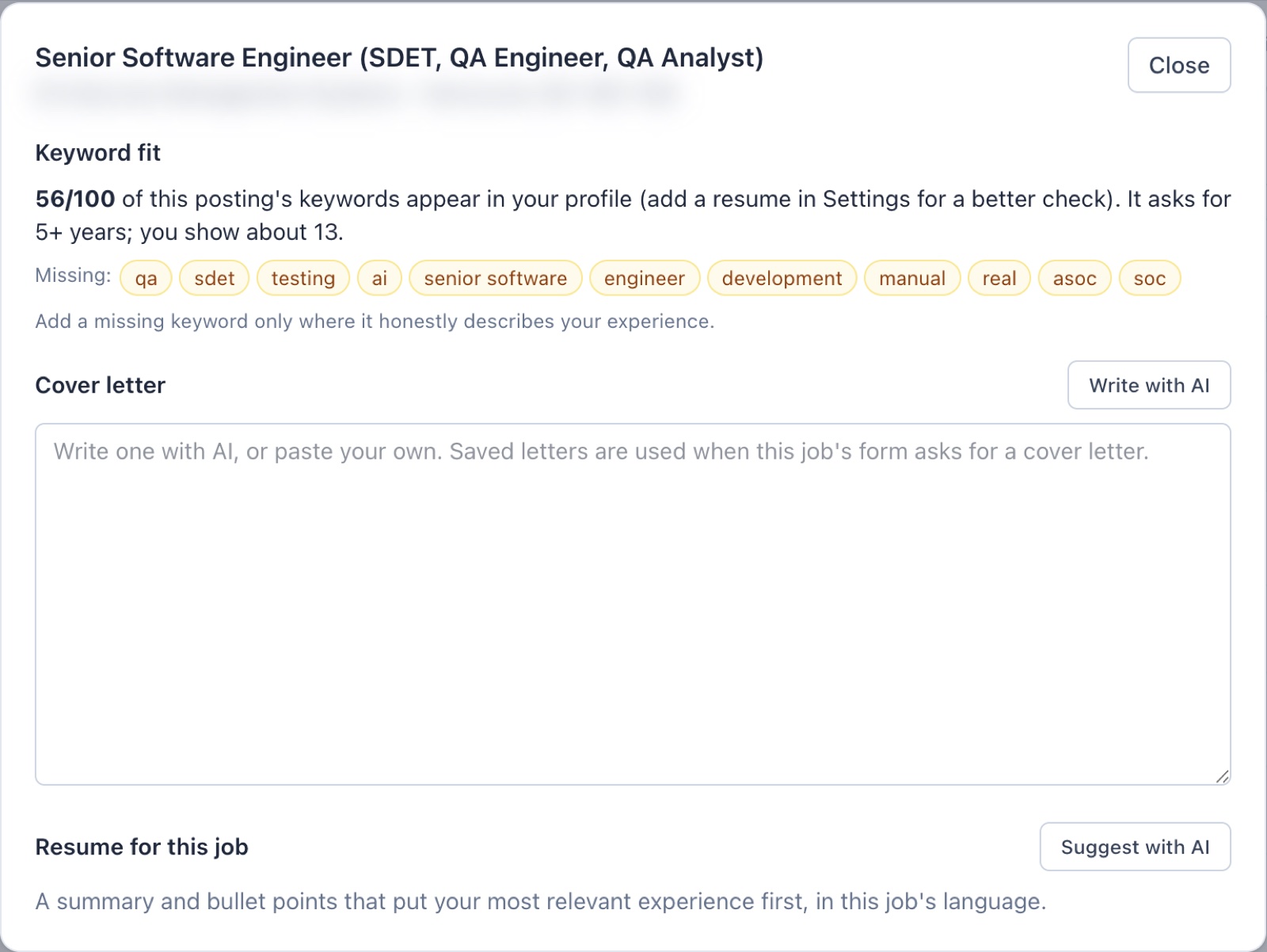Image resolution: width=1267 pixels, height=952 pixels.
Task: Select the 'ai' missing keyword chip
Action: (x=379, y=278)
